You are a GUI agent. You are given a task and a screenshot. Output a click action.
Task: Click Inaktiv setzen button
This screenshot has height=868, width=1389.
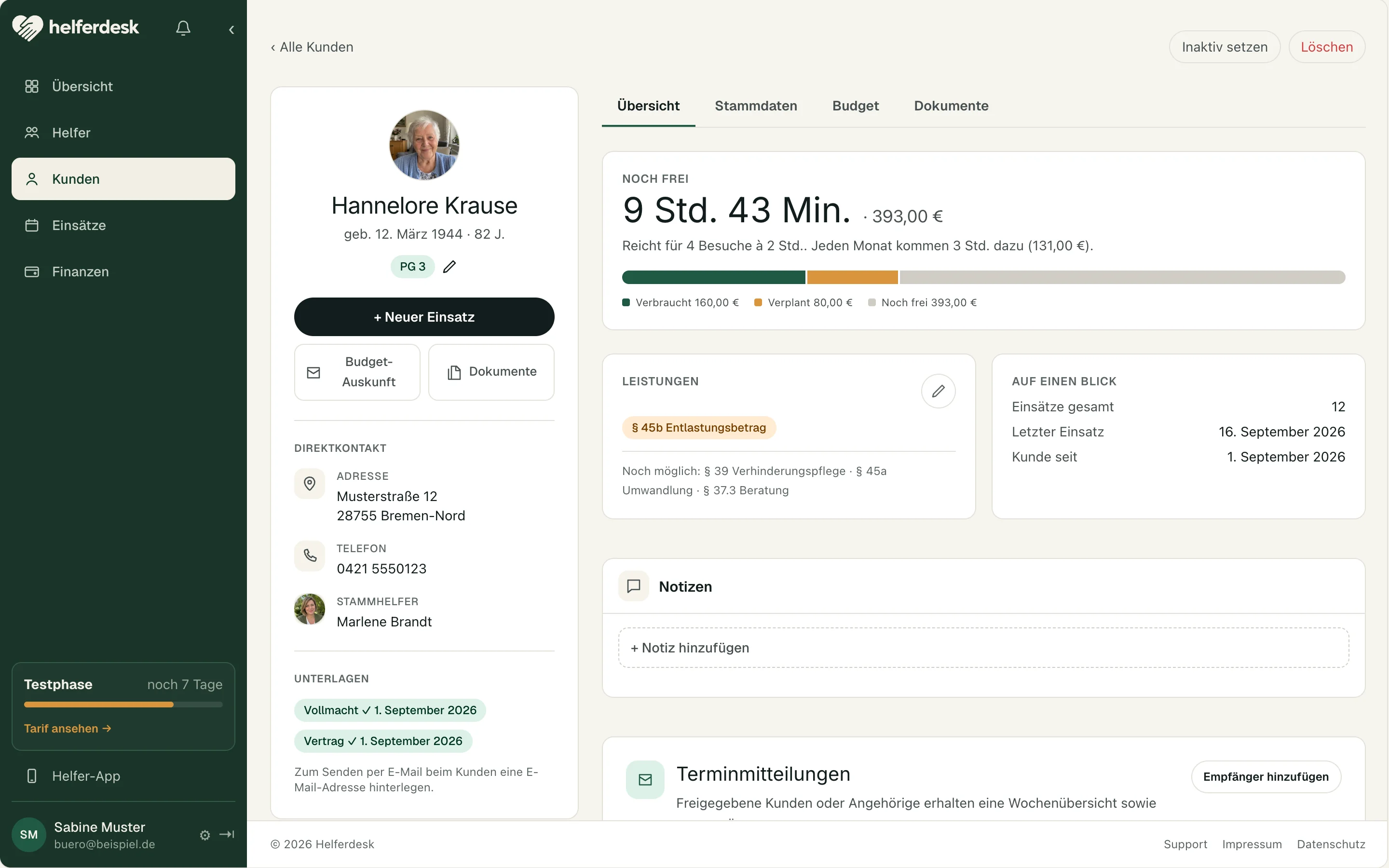tap(1224, 47)
